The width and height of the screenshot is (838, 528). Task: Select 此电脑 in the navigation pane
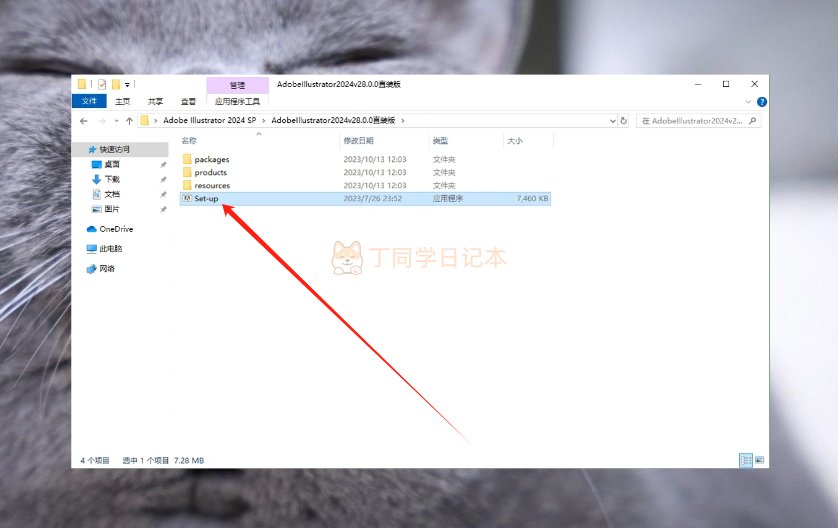tap(111, 249)
